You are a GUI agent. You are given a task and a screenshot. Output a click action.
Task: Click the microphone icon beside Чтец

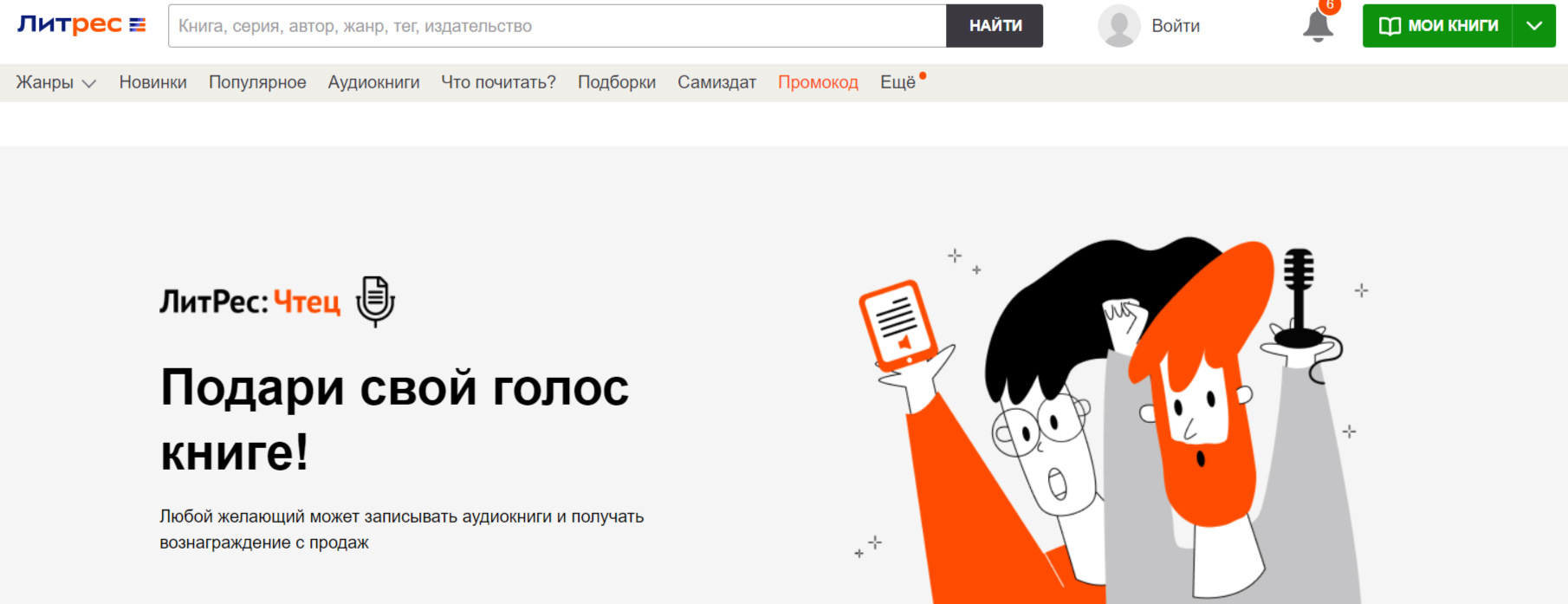pos(376,302)
